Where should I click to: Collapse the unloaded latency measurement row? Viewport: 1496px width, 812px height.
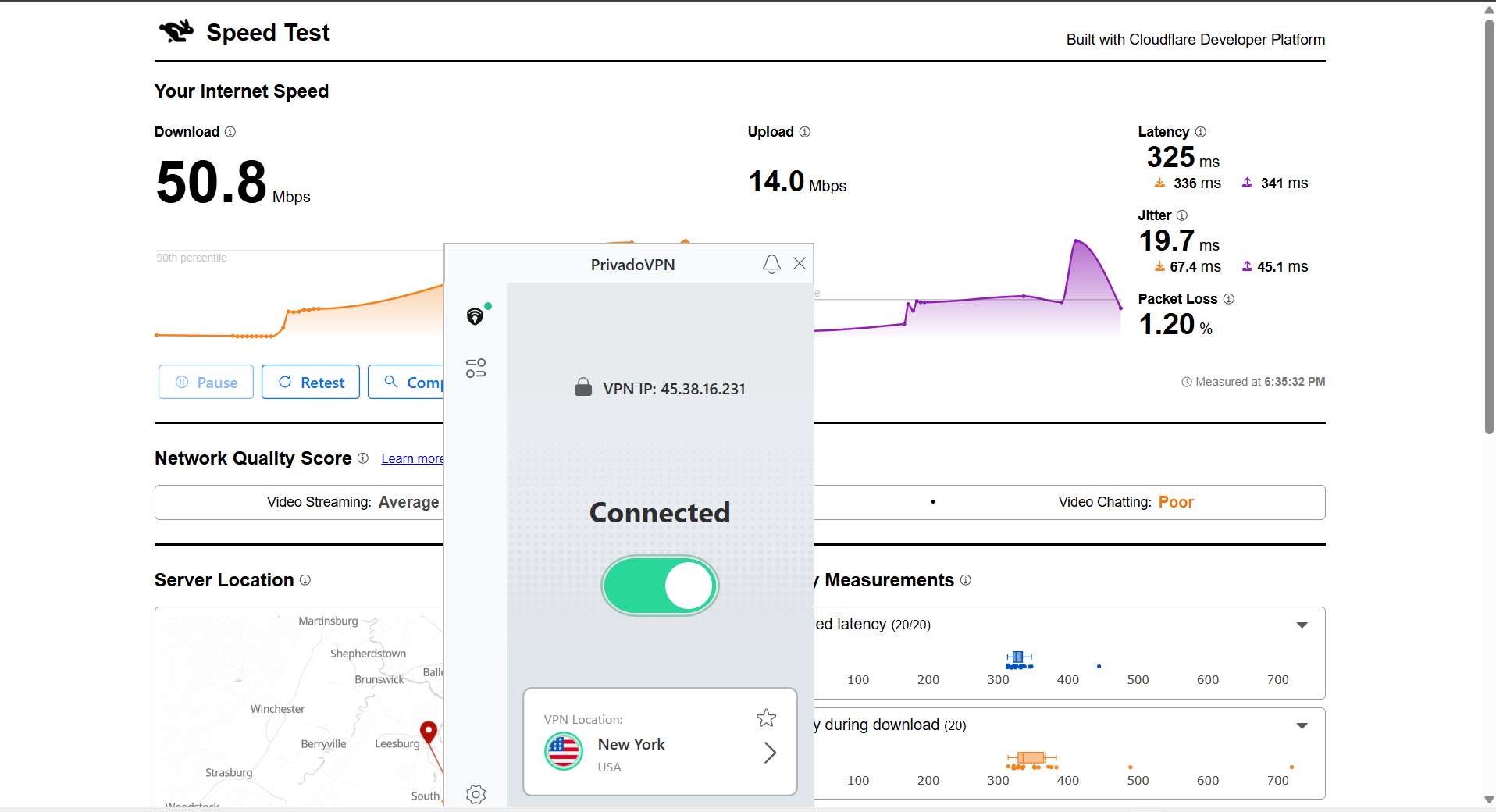(x=1302, y=625)
